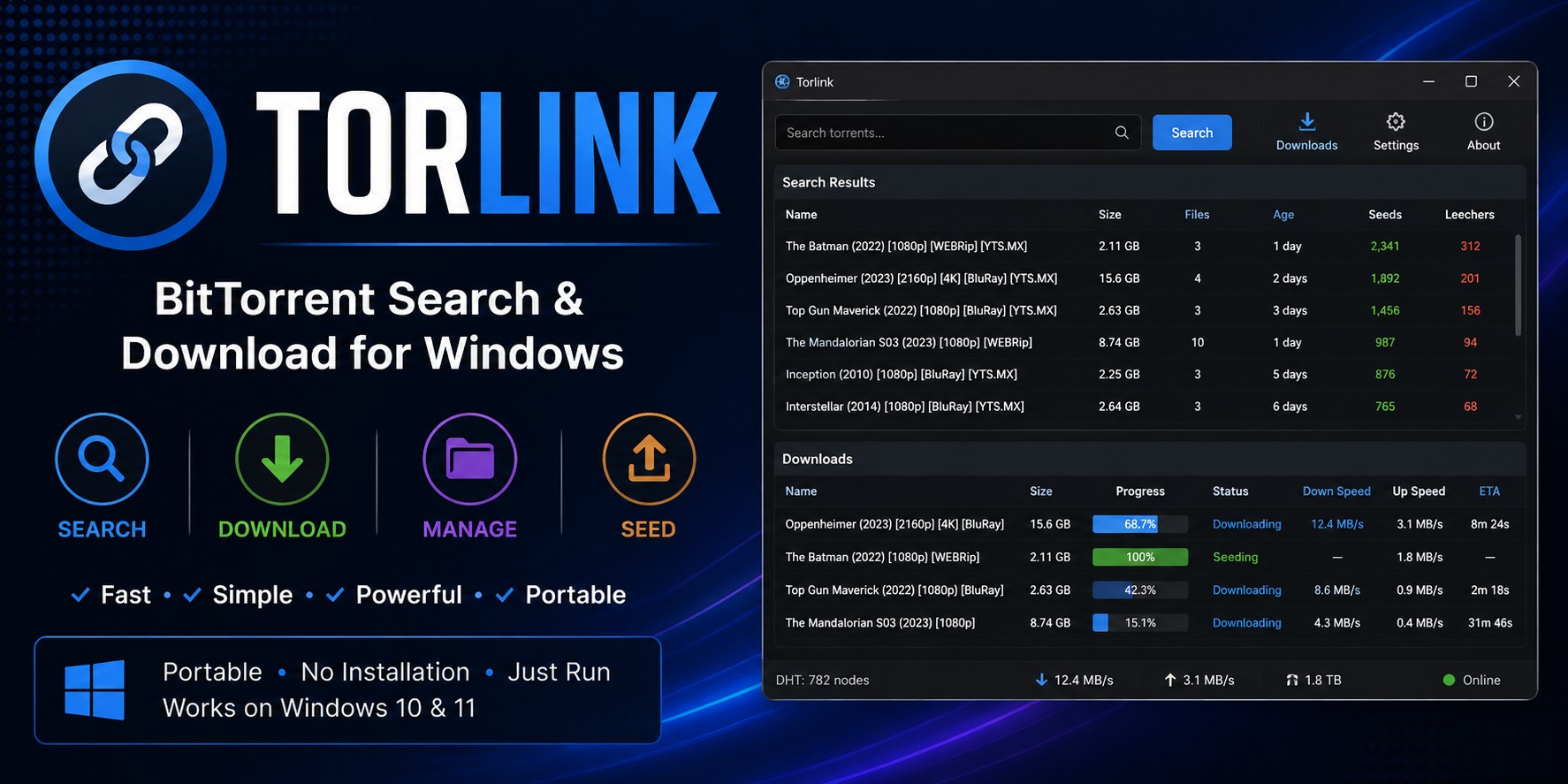
Task: Sort search results by Leechers column
Action: click(1470, 215)
